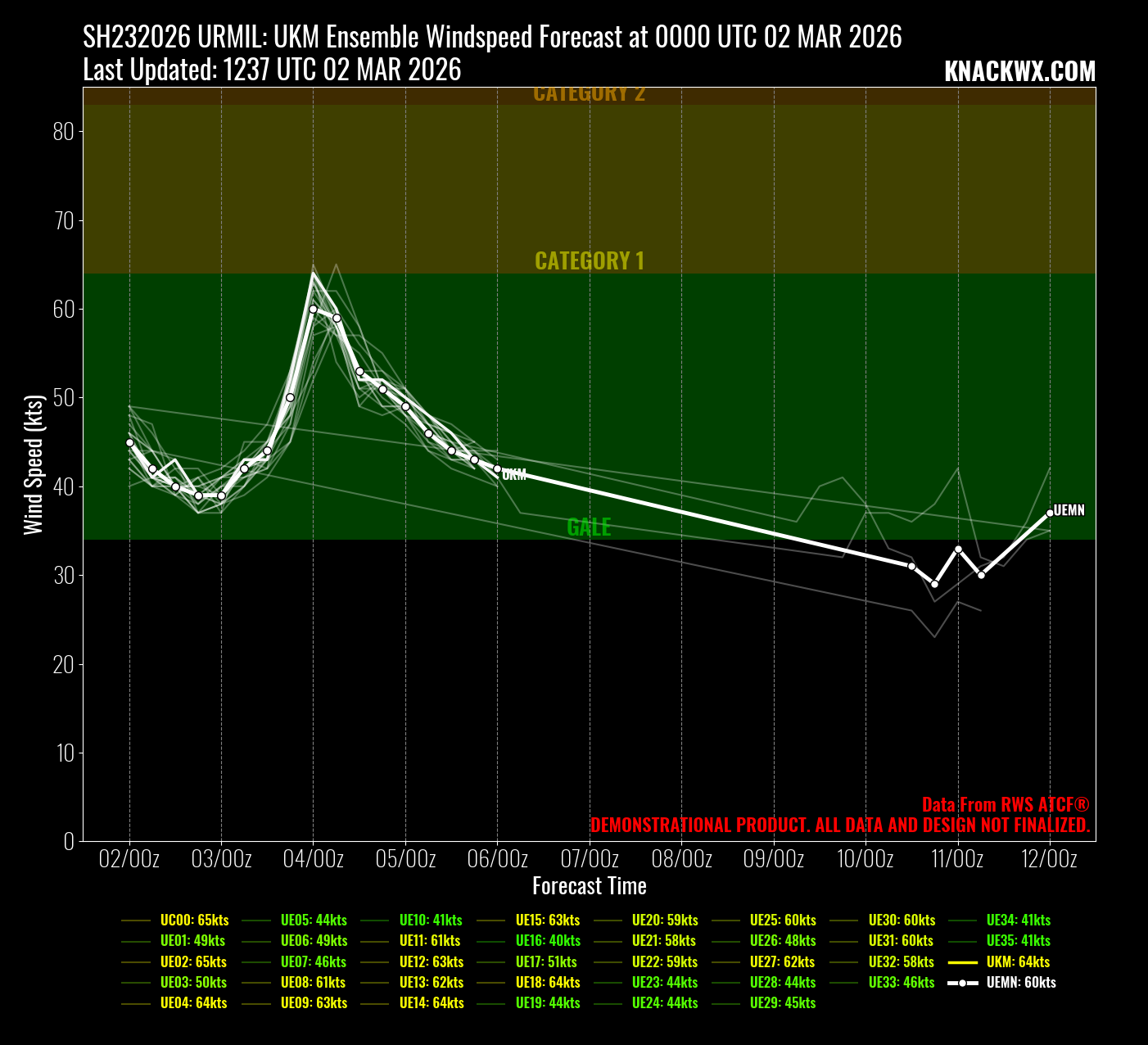Click the UE17: 51kts legend entry
The image size is (1148, 1045).
tap(546, 961)
